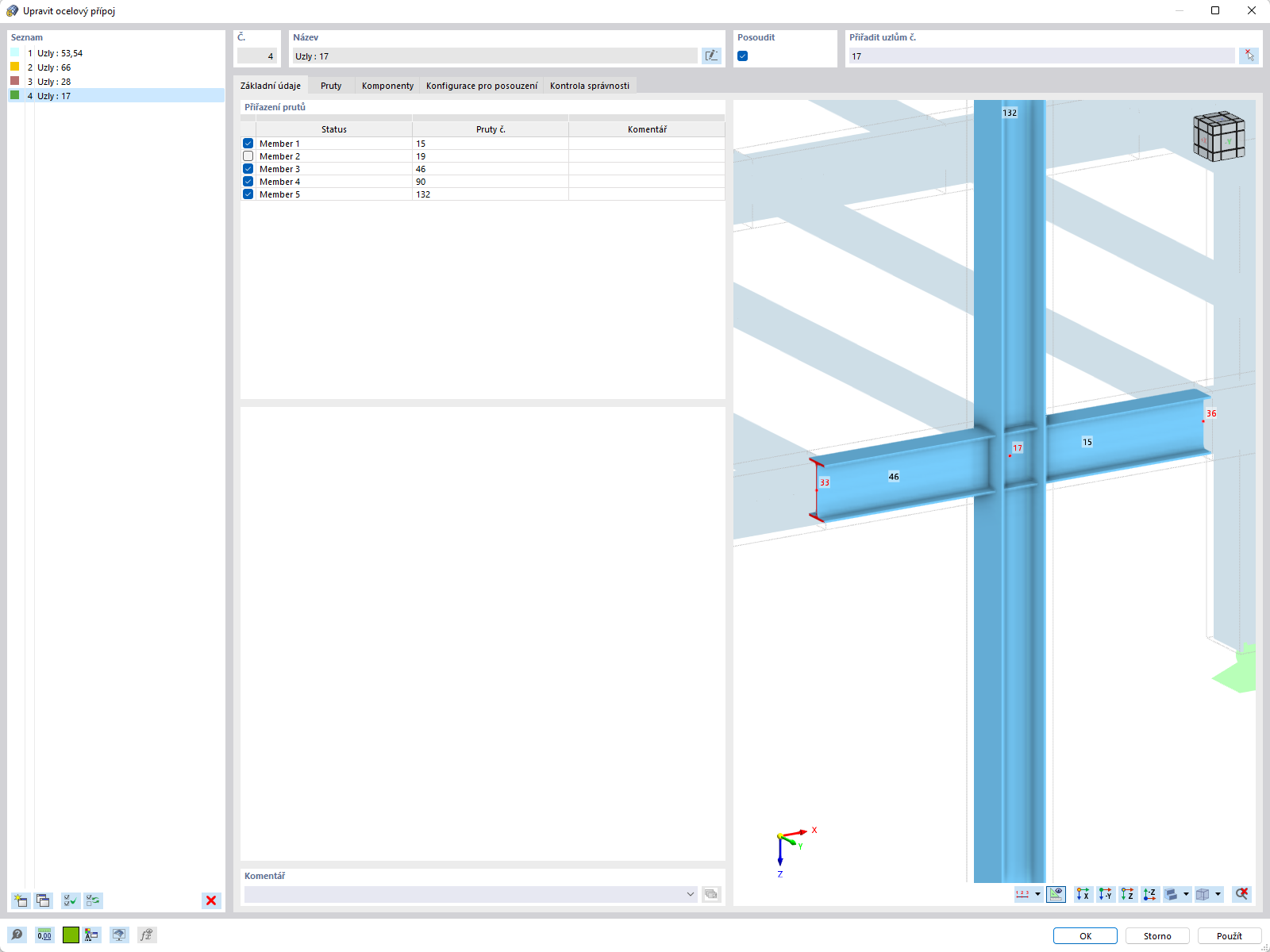The height and width of the screenshot is (952, 1270).
Task: Apply changes with the Použít button
Action: click(x=1230, y=935)
